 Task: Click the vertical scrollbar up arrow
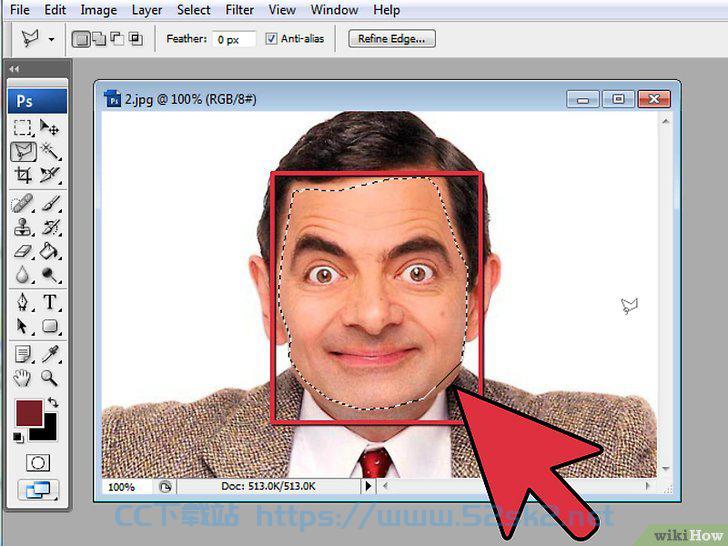665,121
